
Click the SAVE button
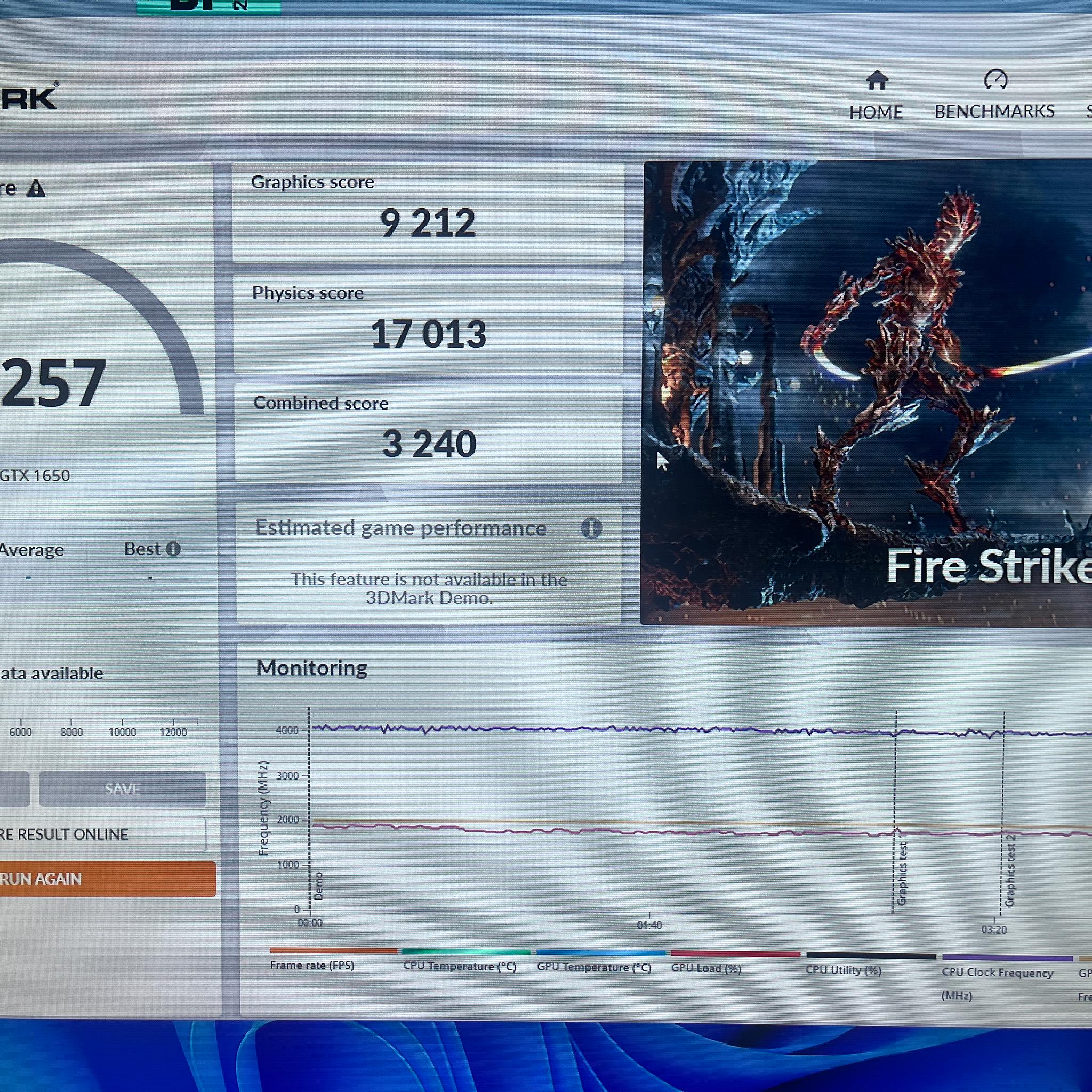click(x=122, y=789)
